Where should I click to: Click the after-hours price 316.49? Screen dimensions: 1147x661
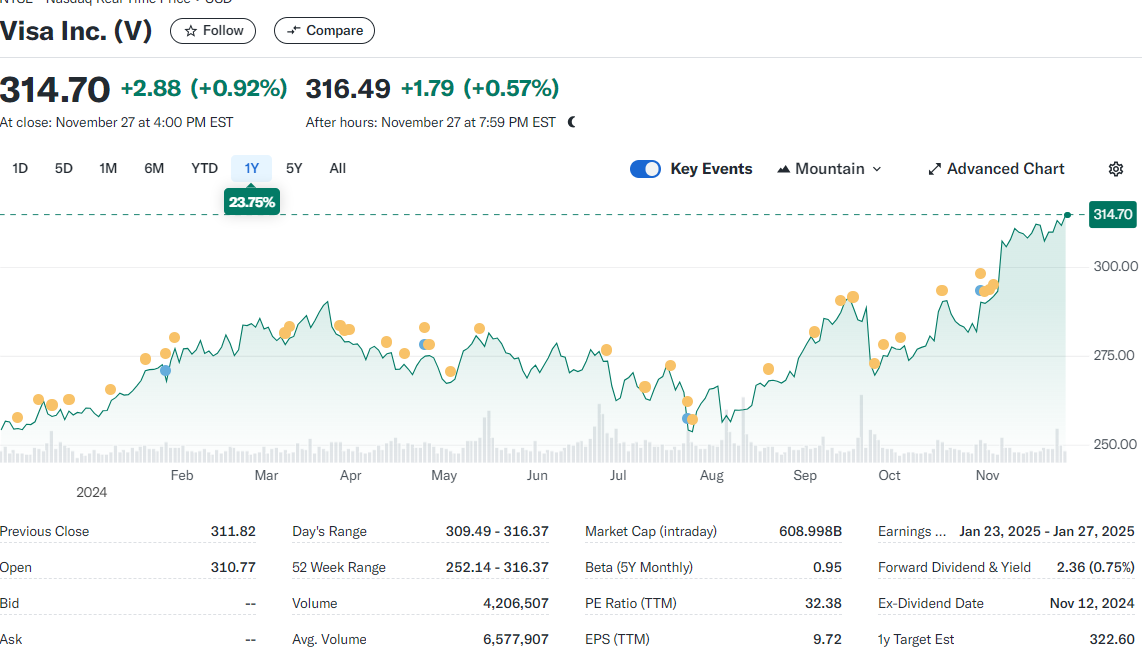coord(348,88)
